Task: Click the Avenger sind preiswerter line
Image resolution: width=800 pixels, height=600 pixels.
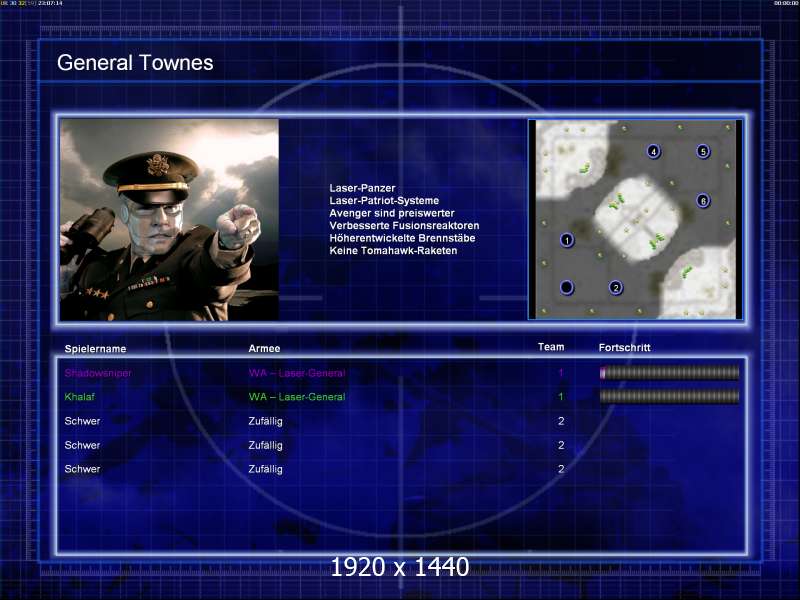Action: [392, 213]
